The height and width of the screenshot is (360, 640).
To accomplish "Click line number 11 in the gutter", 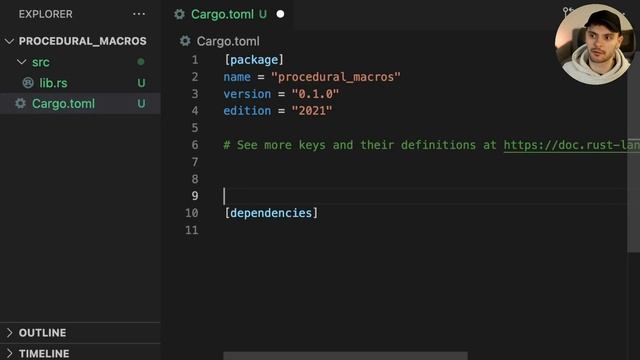I will click(192, 230).
